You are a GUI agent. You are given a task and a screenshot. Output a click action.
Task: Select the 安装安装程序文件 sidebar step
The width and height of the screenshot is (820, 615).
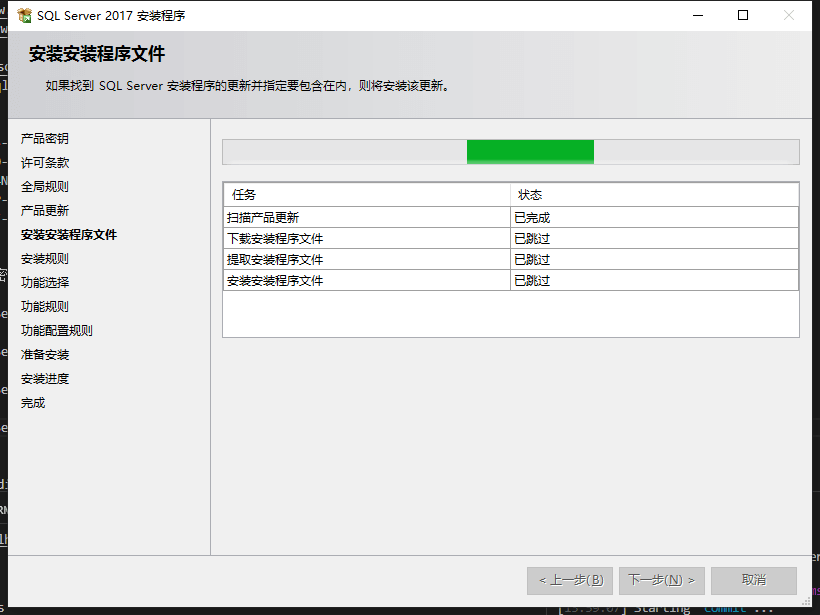pyautogui.click(x=69, y=235)
